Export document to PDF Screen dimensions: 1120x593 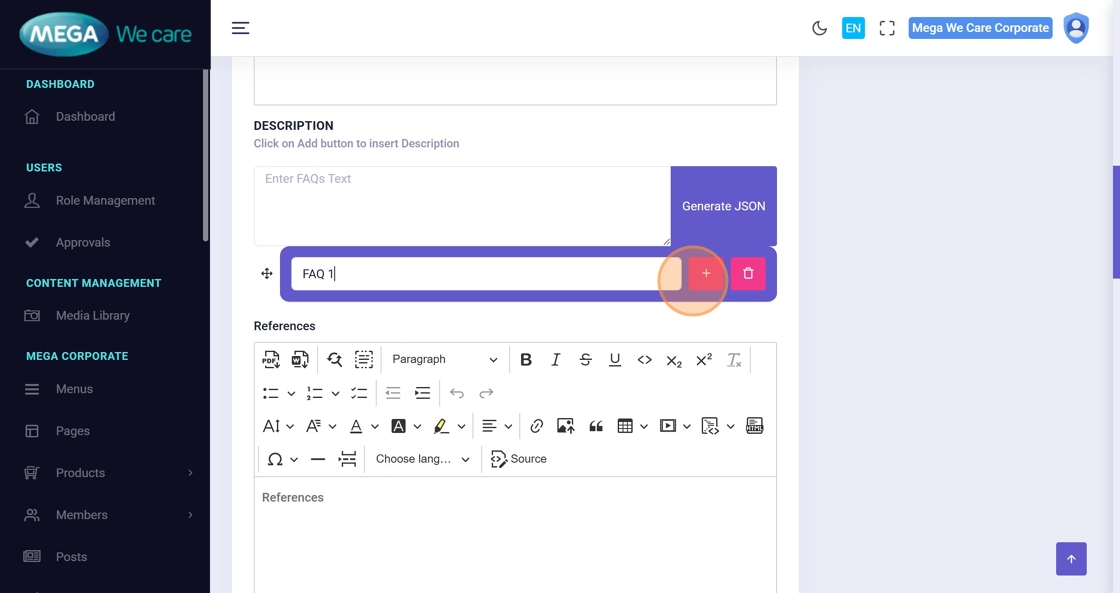pos(271,360)
